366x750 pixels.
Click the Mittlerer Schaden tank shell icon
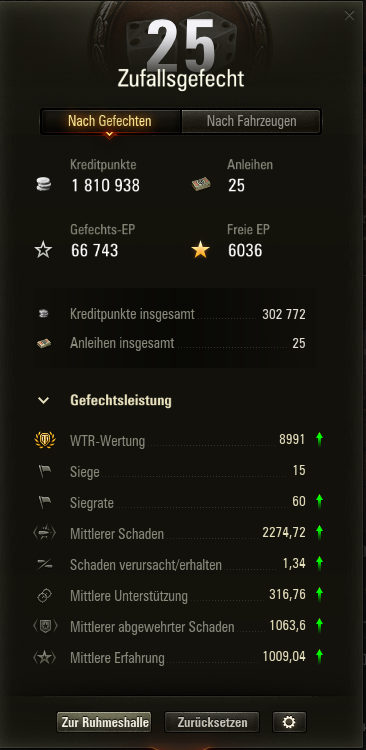[44, 533]
